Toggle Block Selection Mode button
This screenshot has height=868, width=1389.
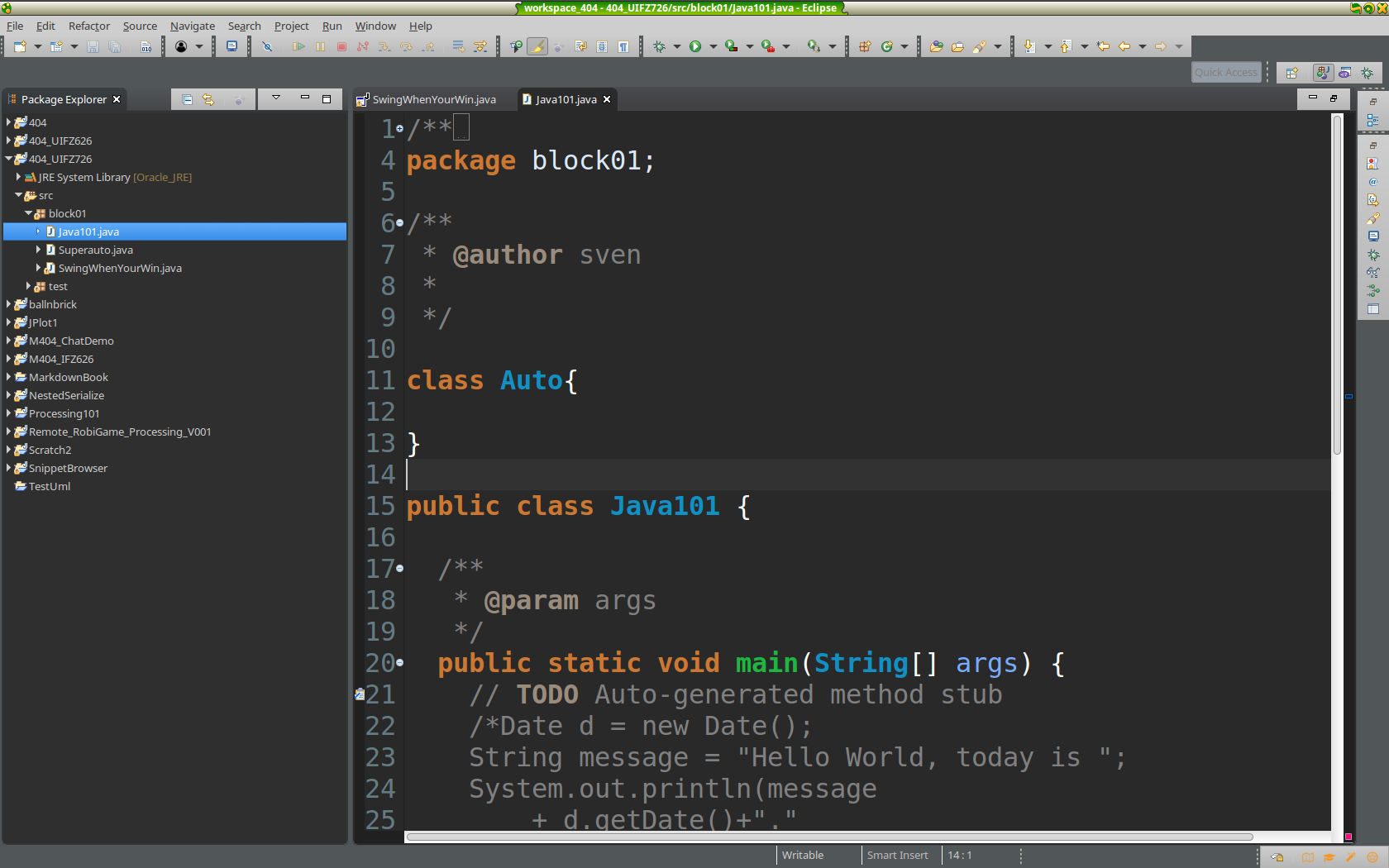click(602, 47)
